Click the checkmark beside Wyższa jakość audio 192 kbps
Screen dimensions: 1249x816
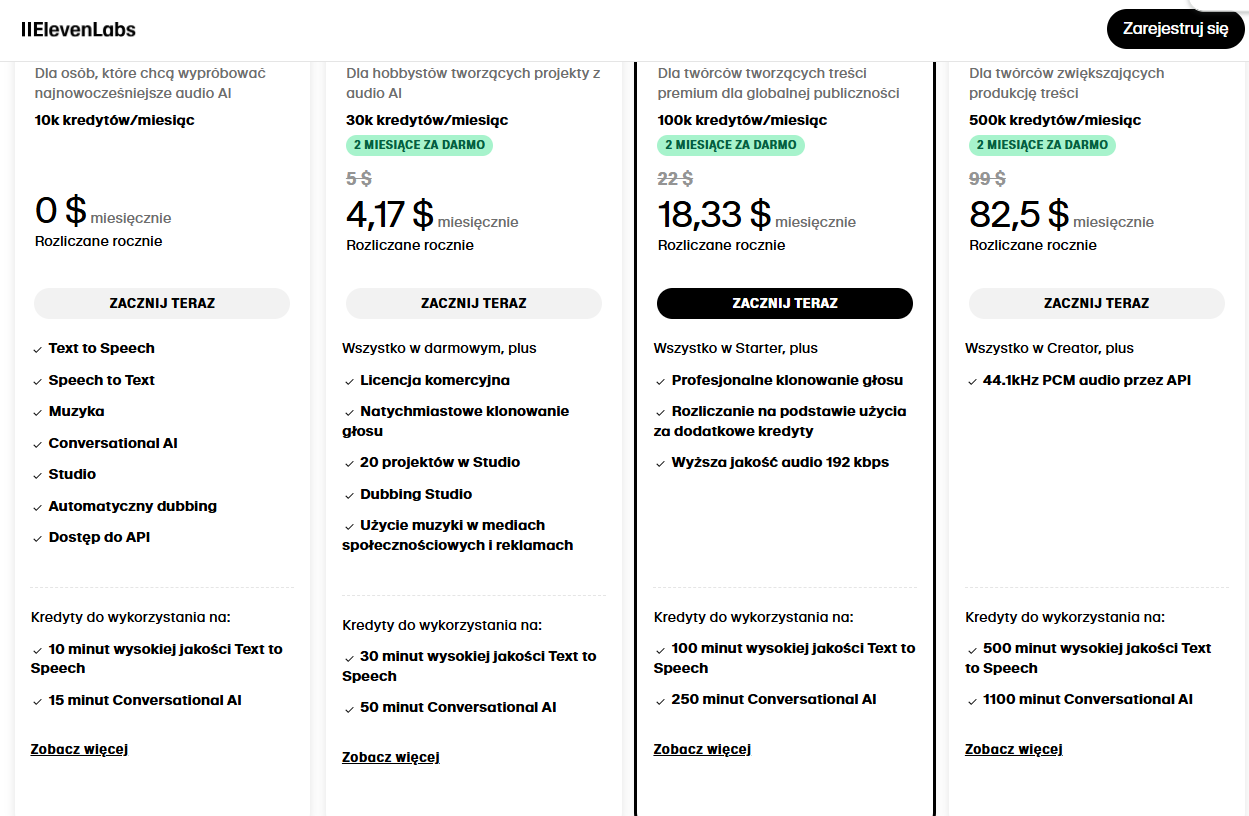[x=661, y=464]
